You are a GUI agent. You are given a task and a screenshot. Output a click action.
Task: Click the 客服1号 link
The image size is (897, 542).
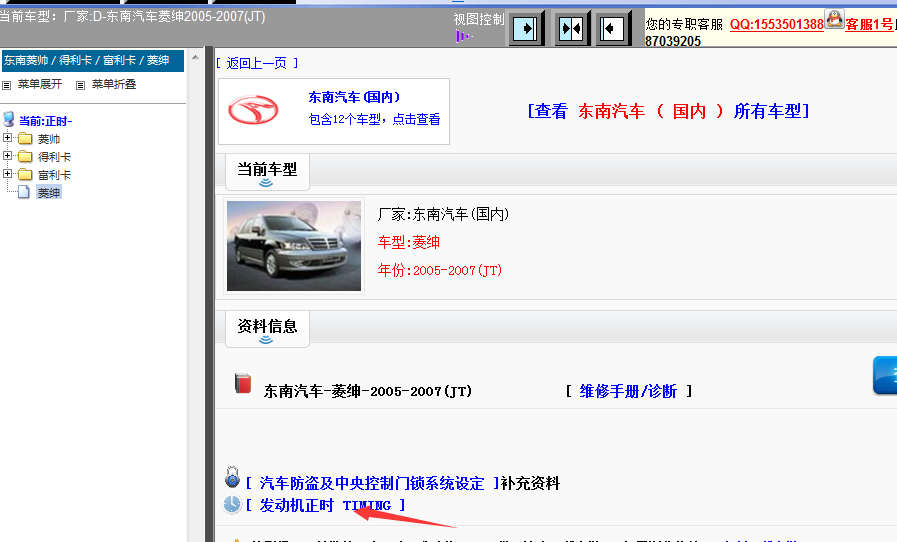(x=869, y=24)
